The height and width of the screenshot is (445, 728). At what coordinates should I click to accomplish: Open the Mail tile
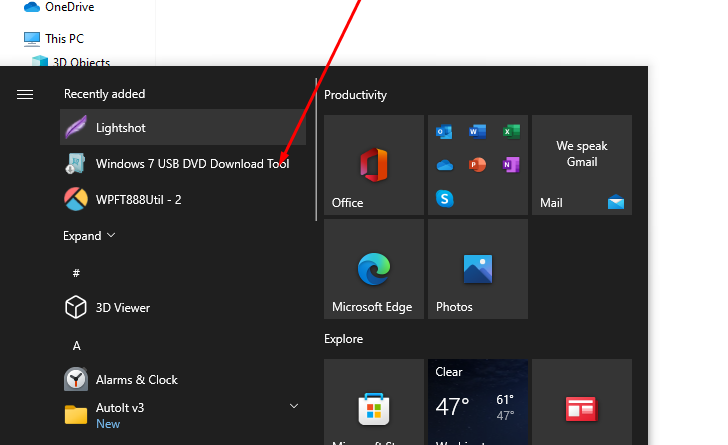(x=582, y=165)
